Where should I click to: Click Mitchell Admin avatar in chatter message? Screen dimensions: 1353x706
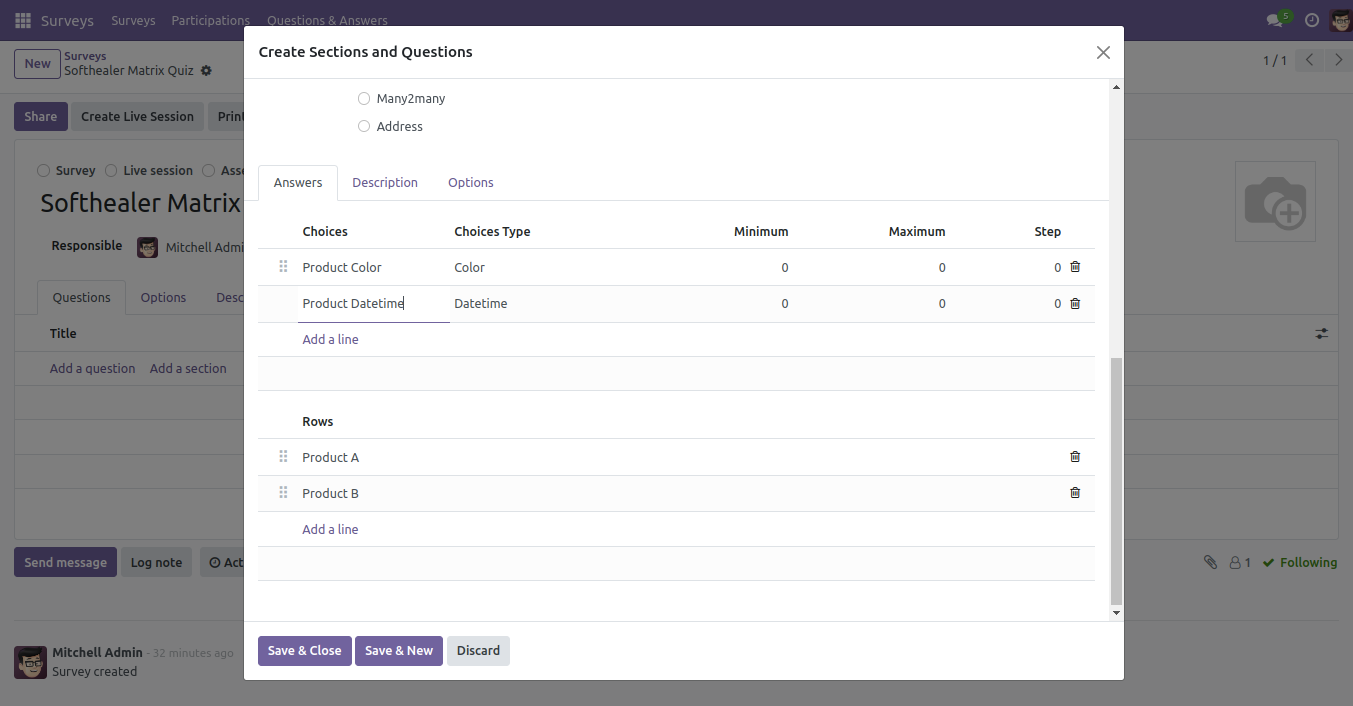[x=30, y=662]
